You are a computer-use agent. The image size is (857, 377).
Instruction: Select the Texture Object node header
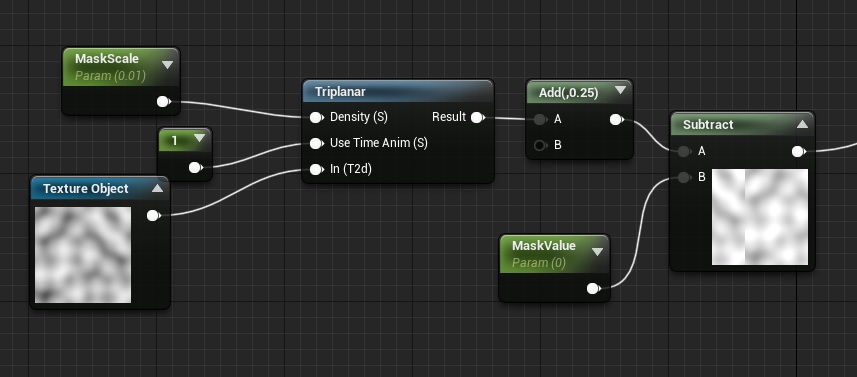(x=99, y=188)
